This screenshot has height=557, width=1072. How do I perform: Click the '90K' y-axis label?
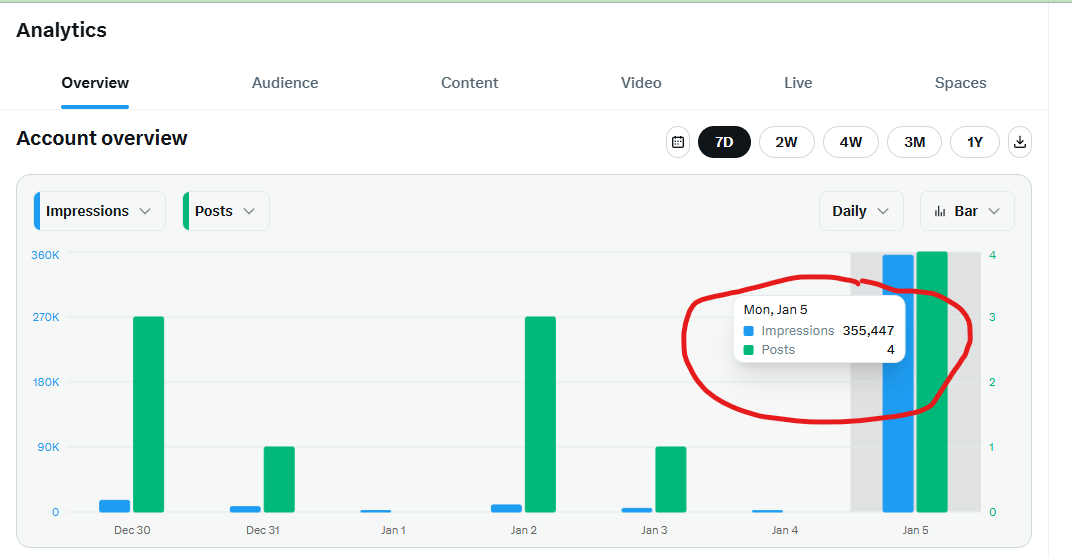tap(49, 447)
